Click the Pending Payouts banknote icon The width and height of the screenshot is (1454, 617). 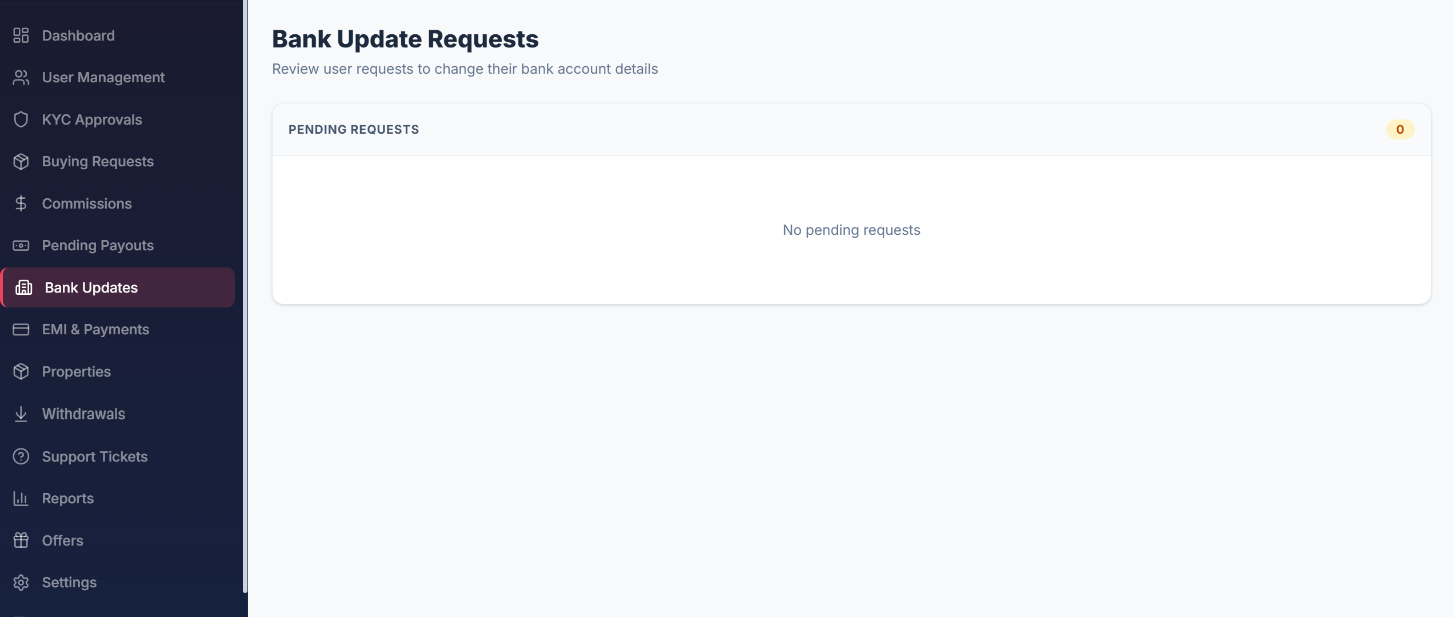(x=21, y=246)
